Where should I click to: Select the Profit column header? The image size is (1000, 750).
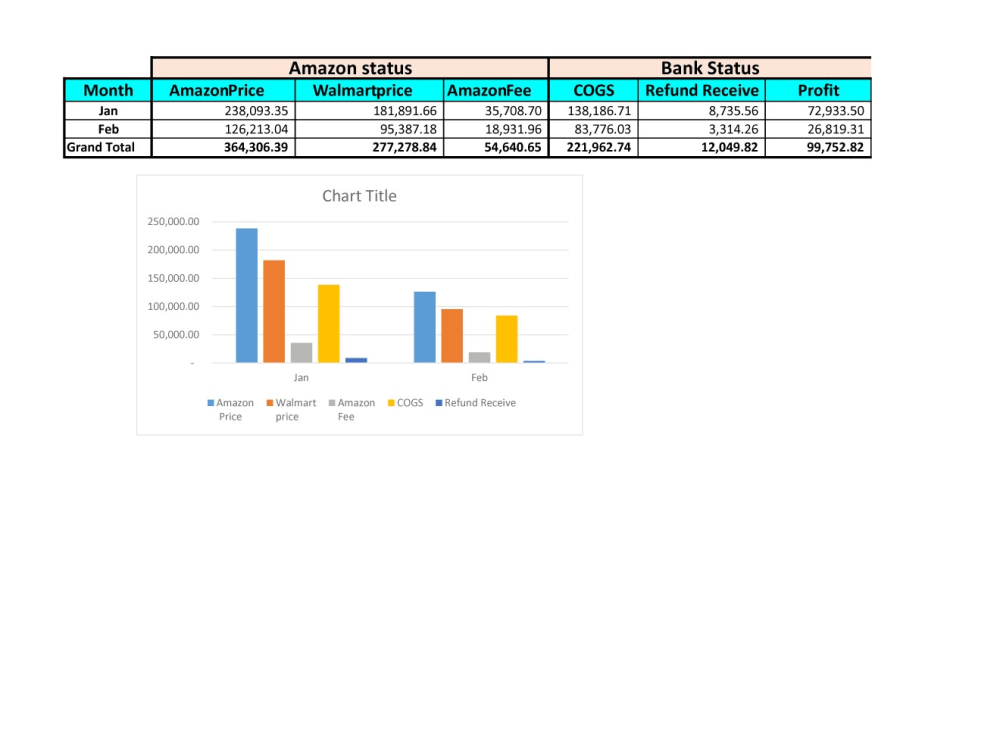click(818, 91)
